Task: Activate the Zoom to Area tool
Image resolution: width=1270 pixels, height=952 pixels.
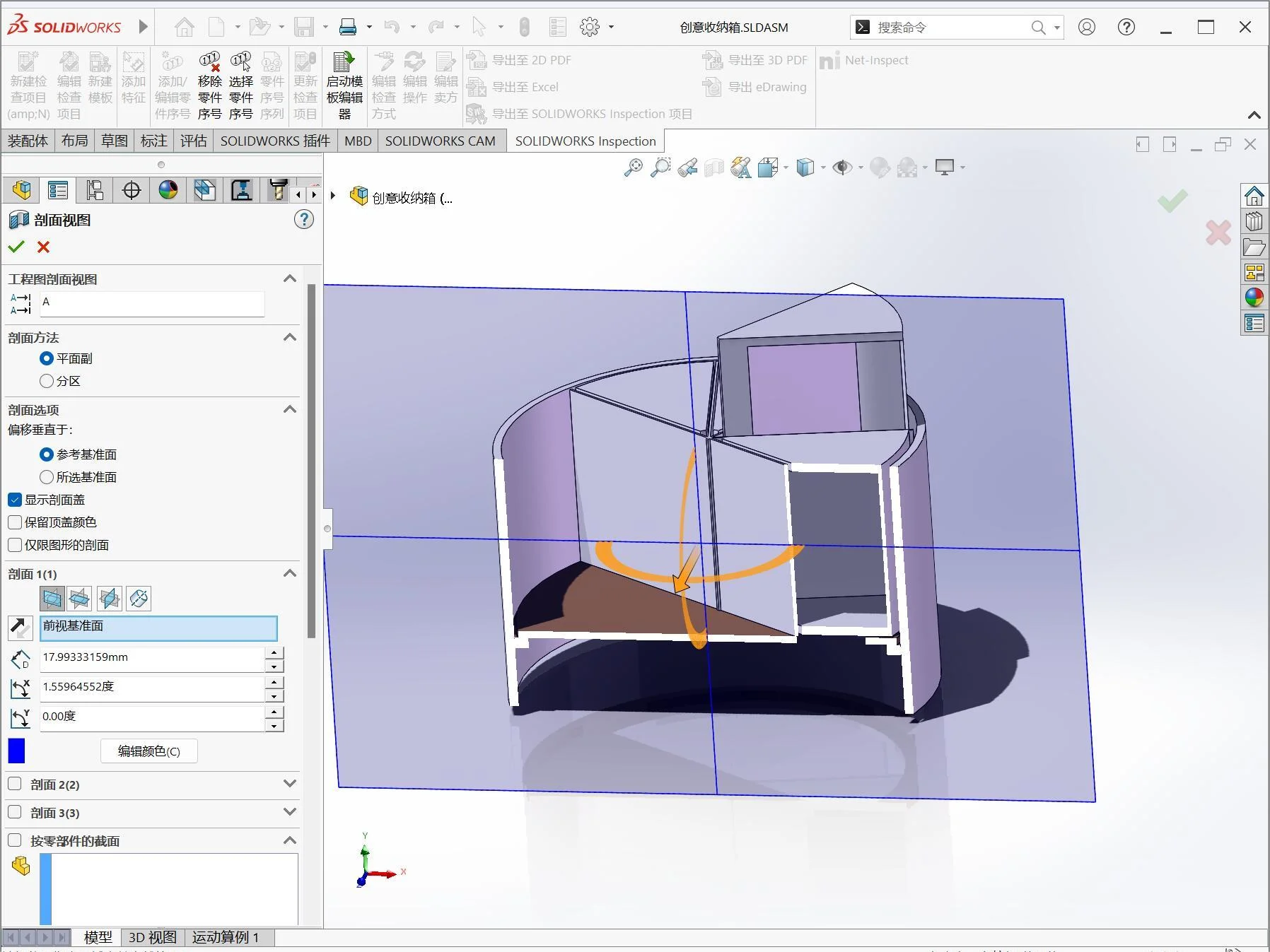Action: (x=660, y=168)
